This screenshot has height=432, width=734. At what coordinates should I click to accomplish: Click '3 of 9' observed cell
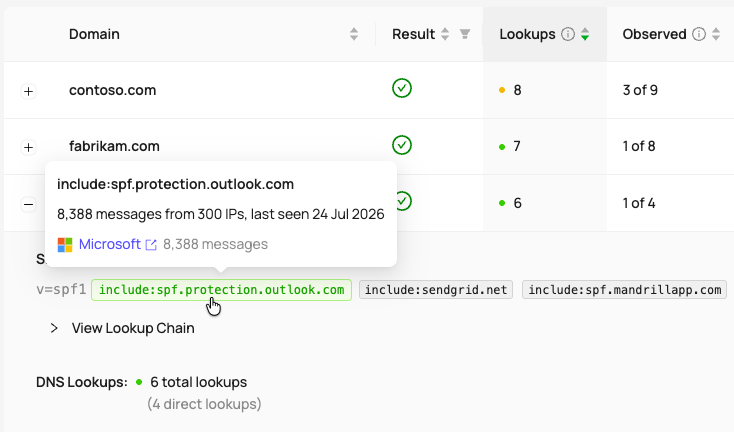click(x=640, y=90)
